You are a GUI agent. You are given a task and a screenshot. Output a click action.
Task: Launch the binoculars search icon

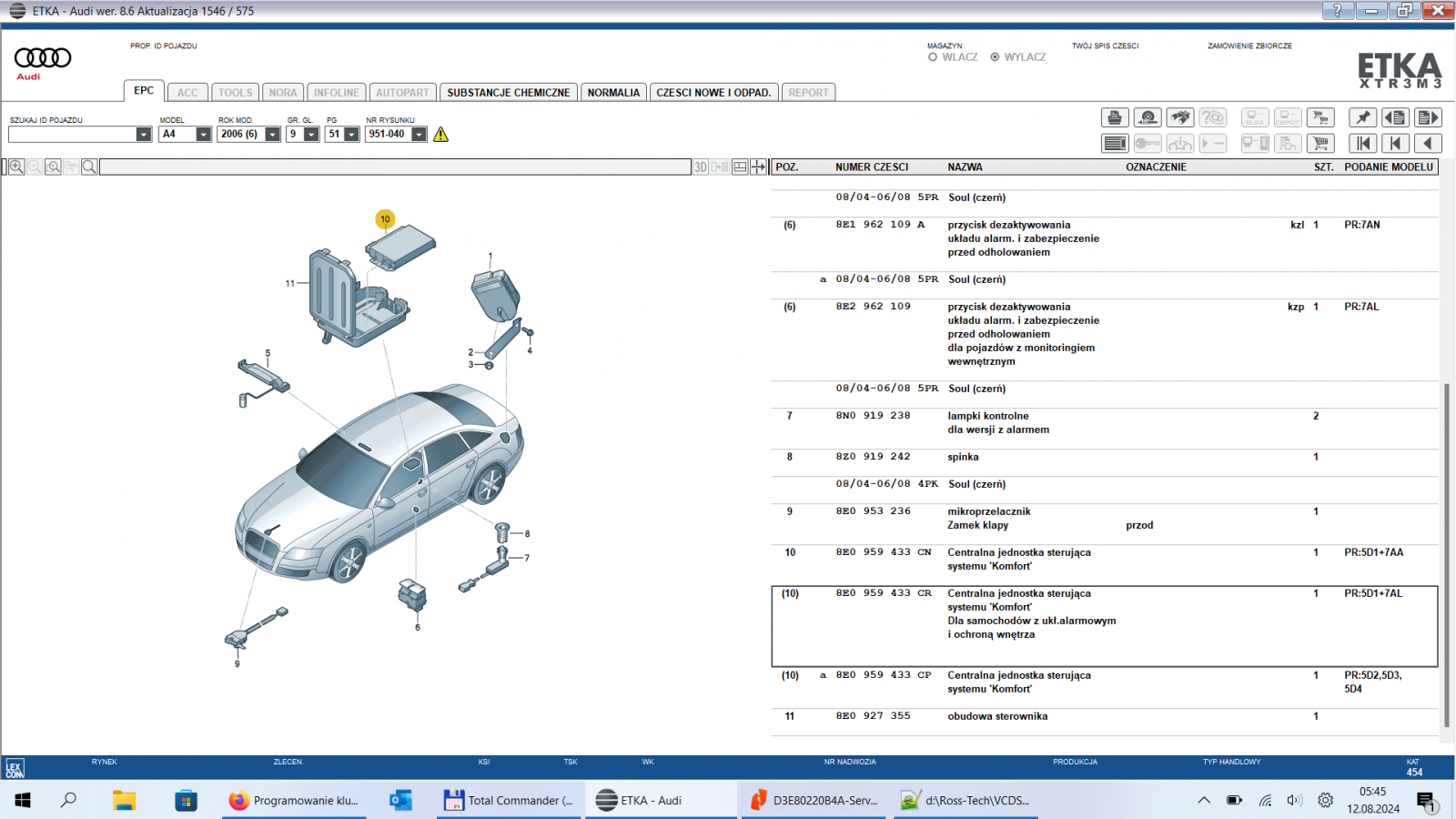tap(1180, 117)
